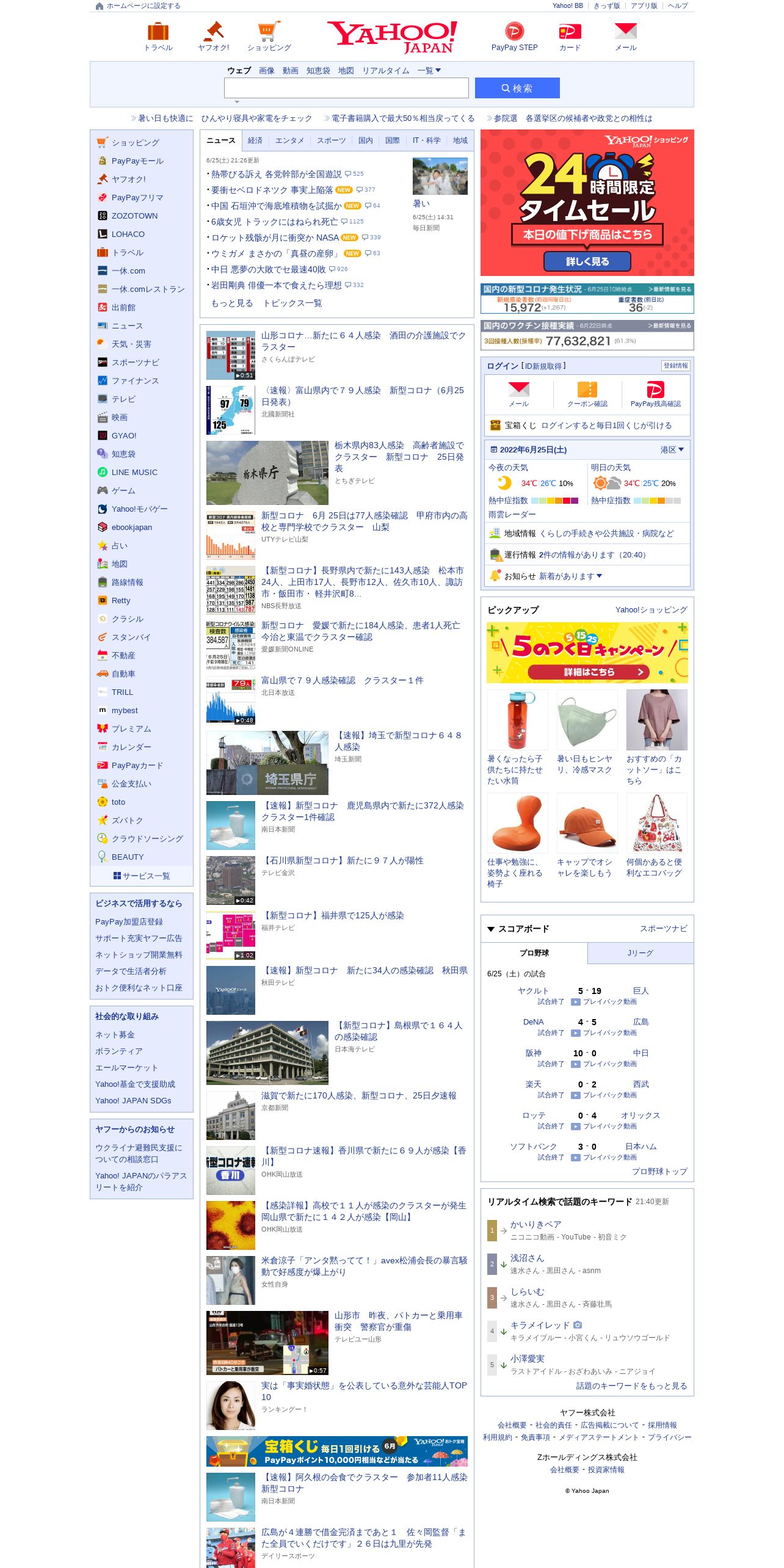
Task: Open ゲーム in the sidebar
Action: click(123, 491)
